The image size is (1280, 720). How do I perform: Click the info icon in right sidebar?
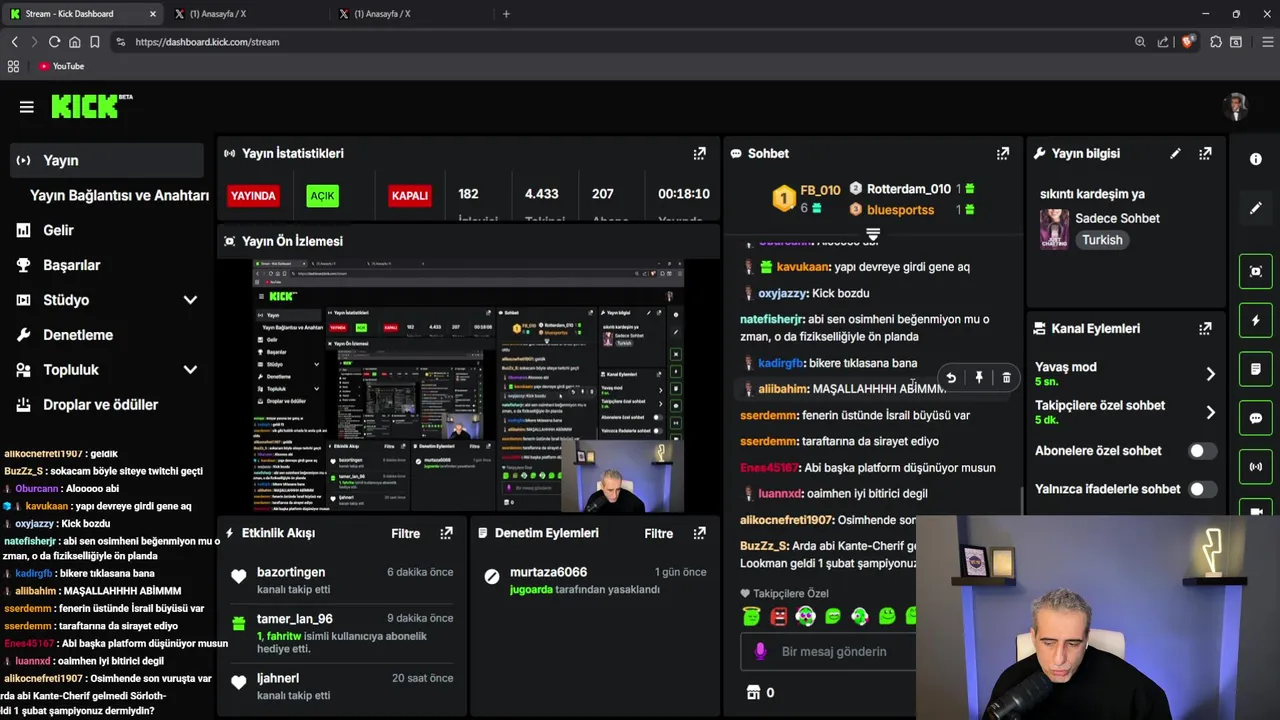tap(1256, 159)
